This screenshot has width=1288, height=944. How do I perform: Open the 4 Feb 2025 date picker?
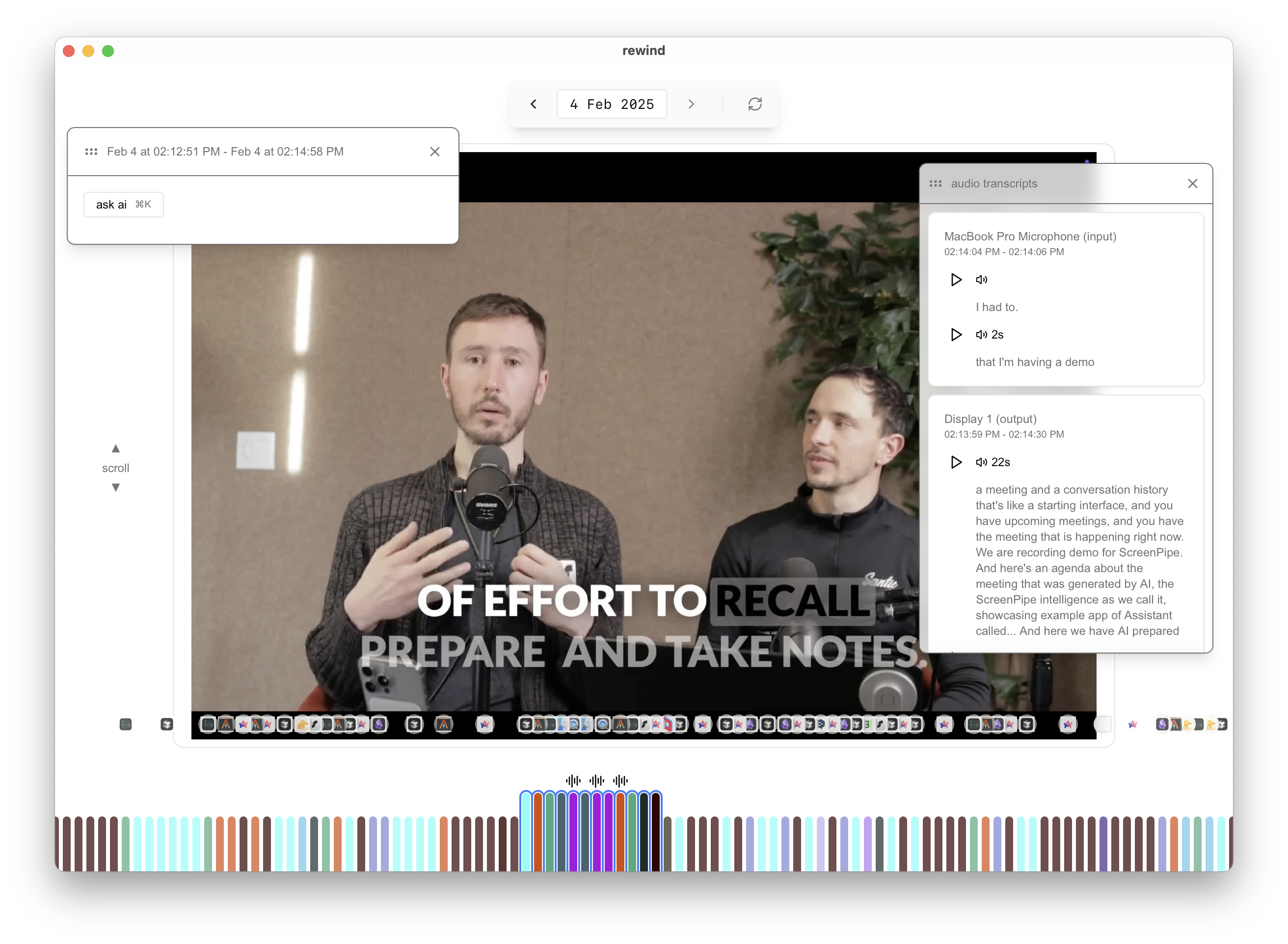(x=612, y=104)
